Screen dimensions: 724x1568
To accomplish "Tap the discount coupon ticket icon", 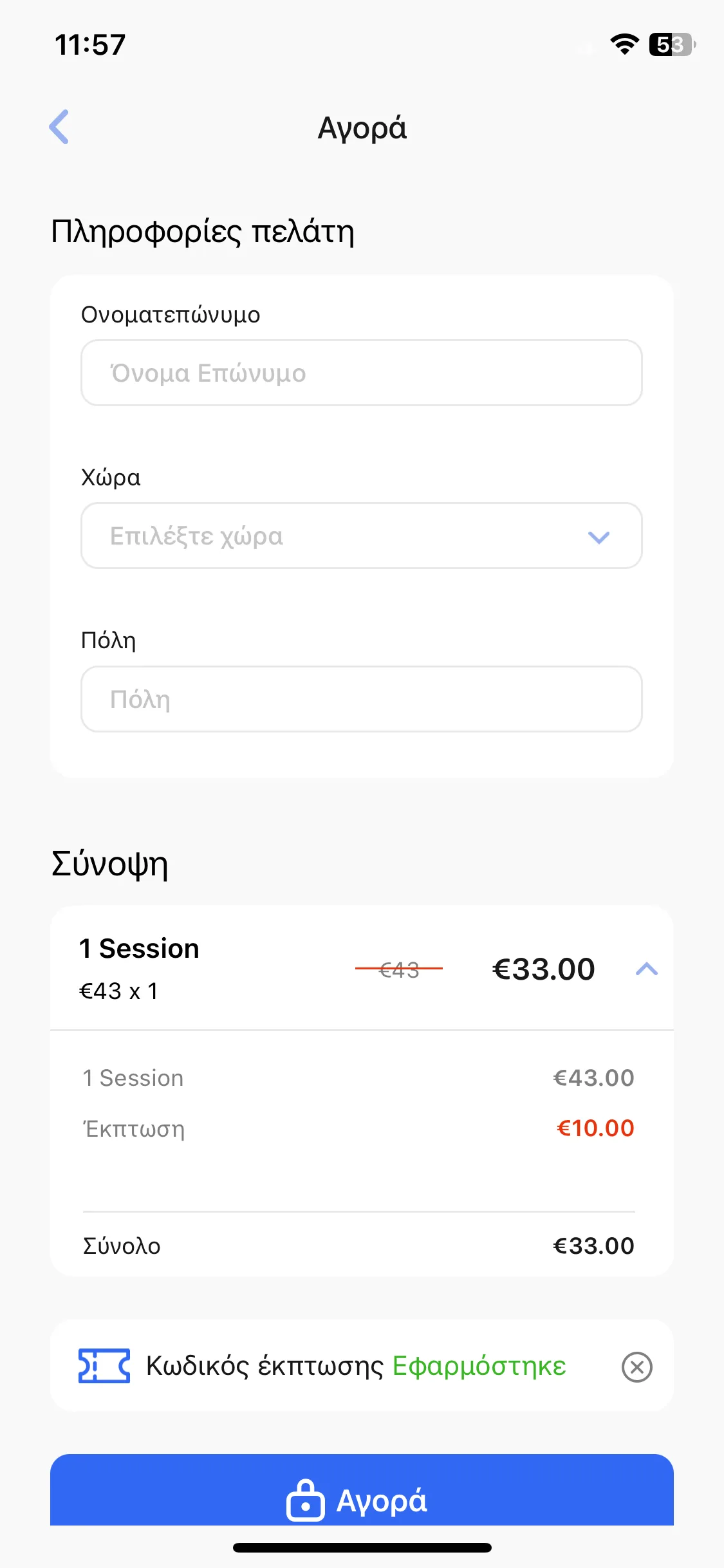I will click(x=104, y=1366).
